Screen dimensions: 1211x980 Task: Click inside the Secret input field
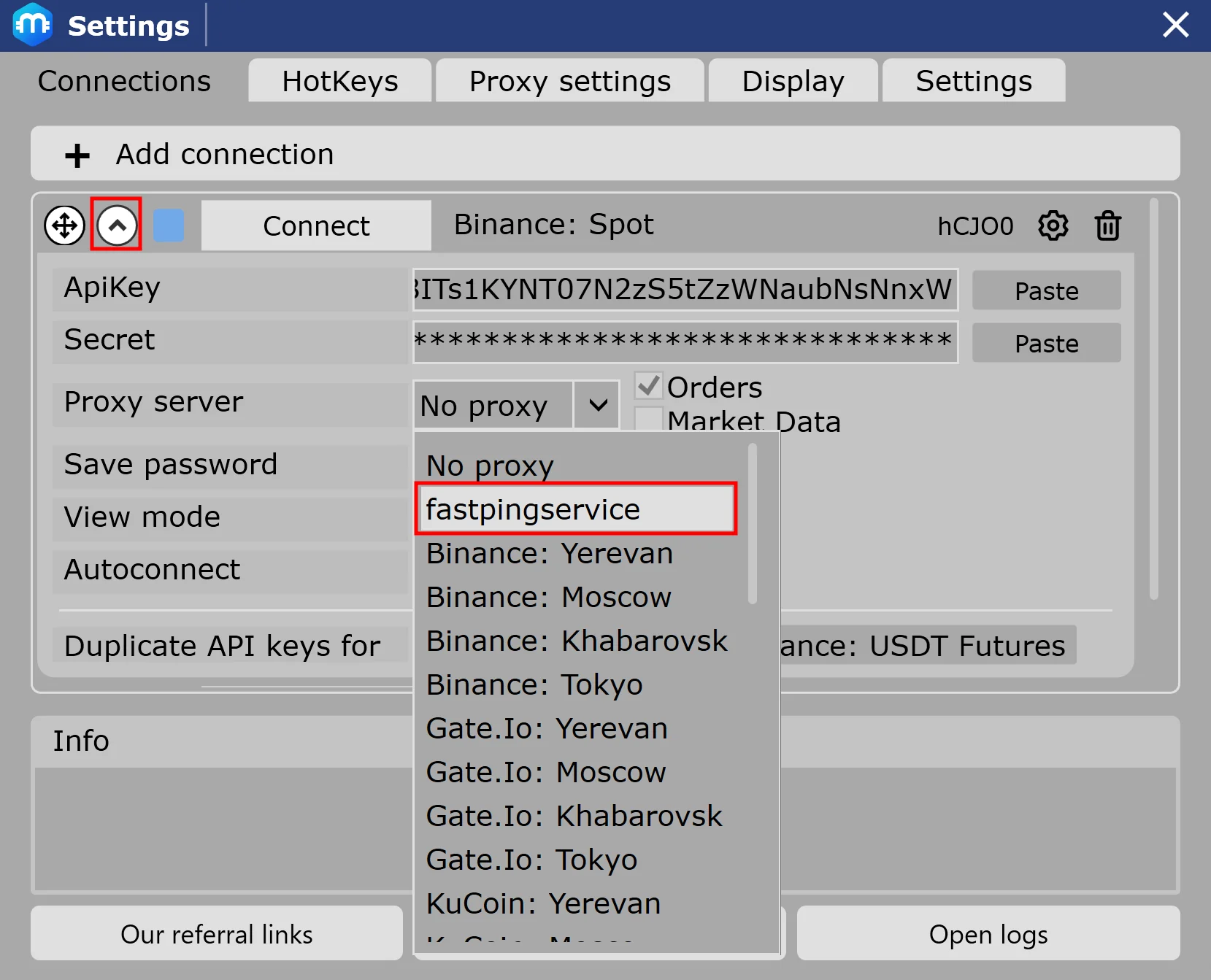pos(685,342)
